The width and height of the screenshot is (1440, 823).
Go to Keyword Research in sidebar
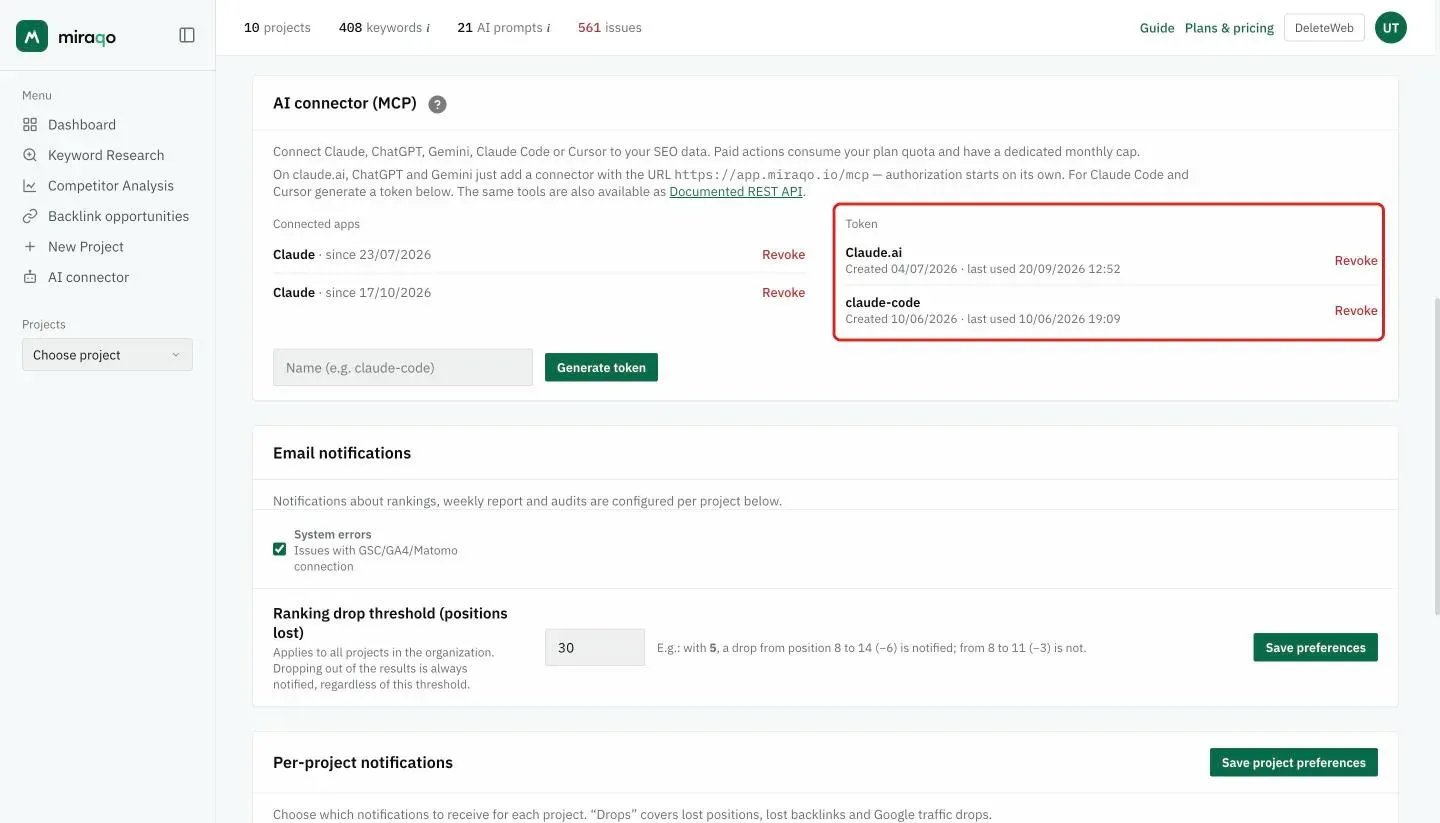coord(106,155)
